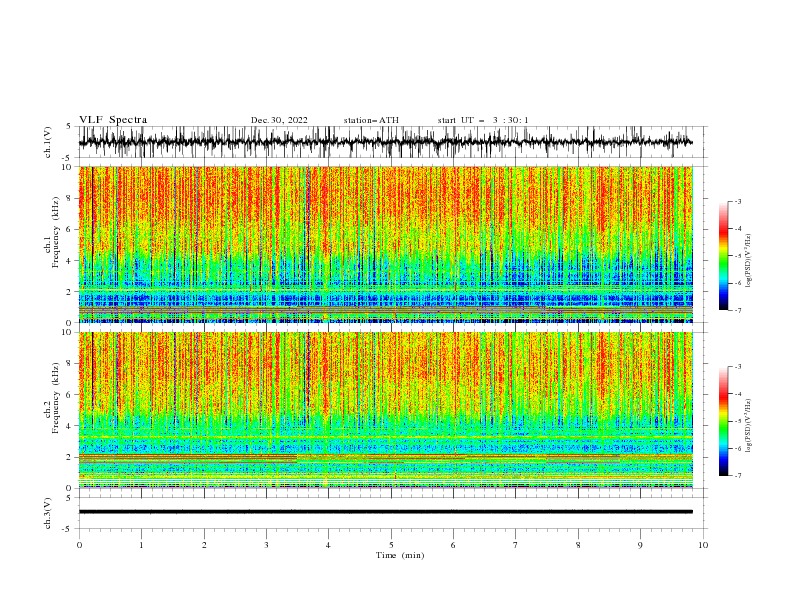Click the ch.1 spectrogram color scale bar
792x612 pixels.
[x=723, y=256]
